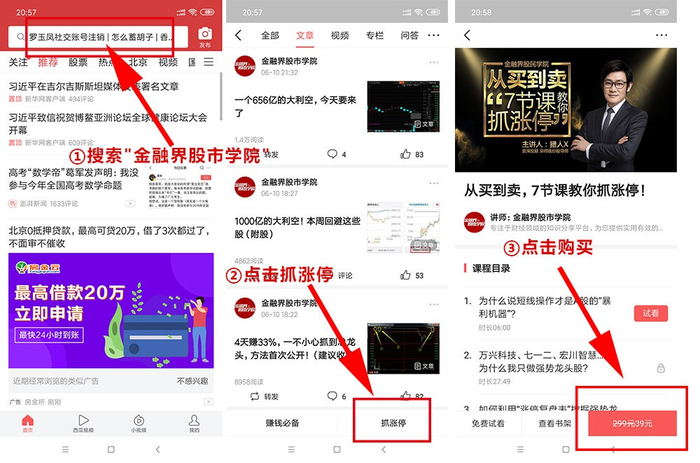Open the channel list hamburger icon

pos(208,62)
